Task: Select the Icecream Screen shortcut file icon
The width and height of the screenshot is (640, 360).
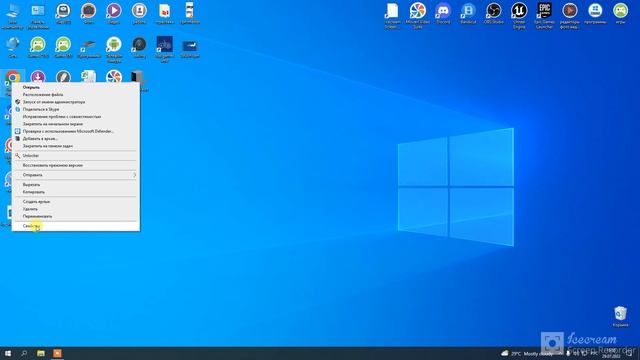Action: 392,16
